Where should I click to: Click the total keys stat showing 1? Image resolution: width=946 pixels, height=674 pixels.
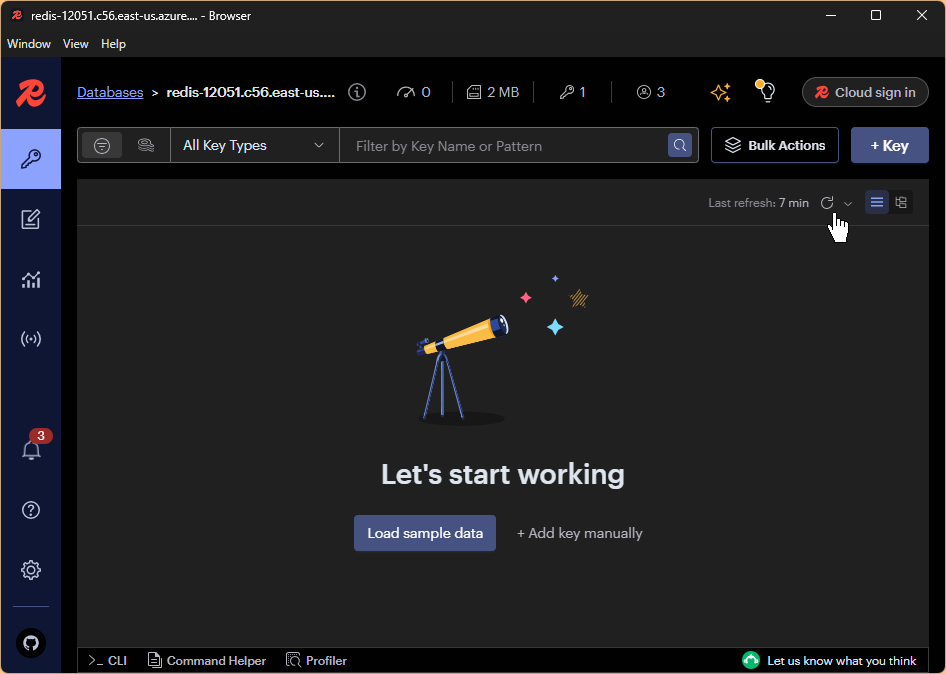(573, 92)
